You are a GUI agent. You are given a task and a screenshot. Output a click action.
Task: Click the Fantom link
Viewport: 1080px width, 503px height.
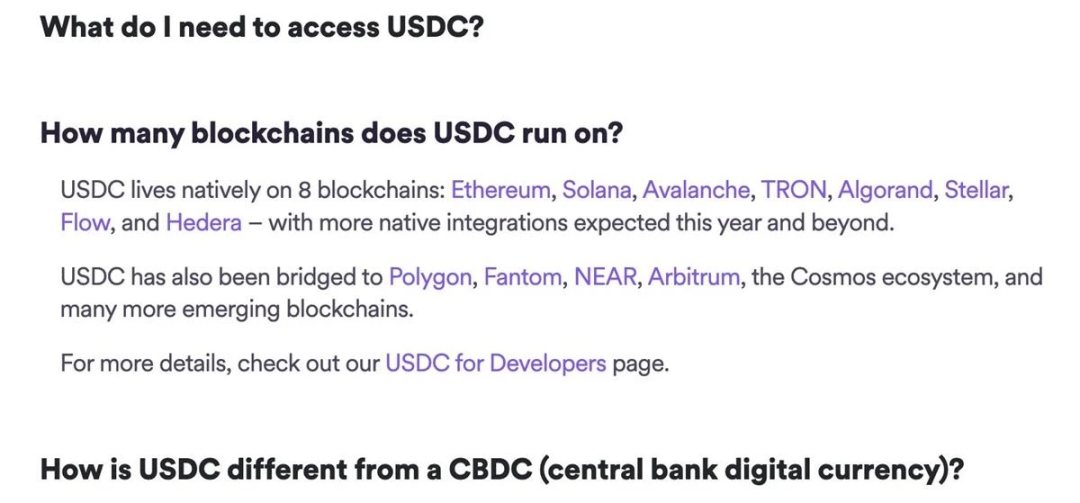click(522, 277)
